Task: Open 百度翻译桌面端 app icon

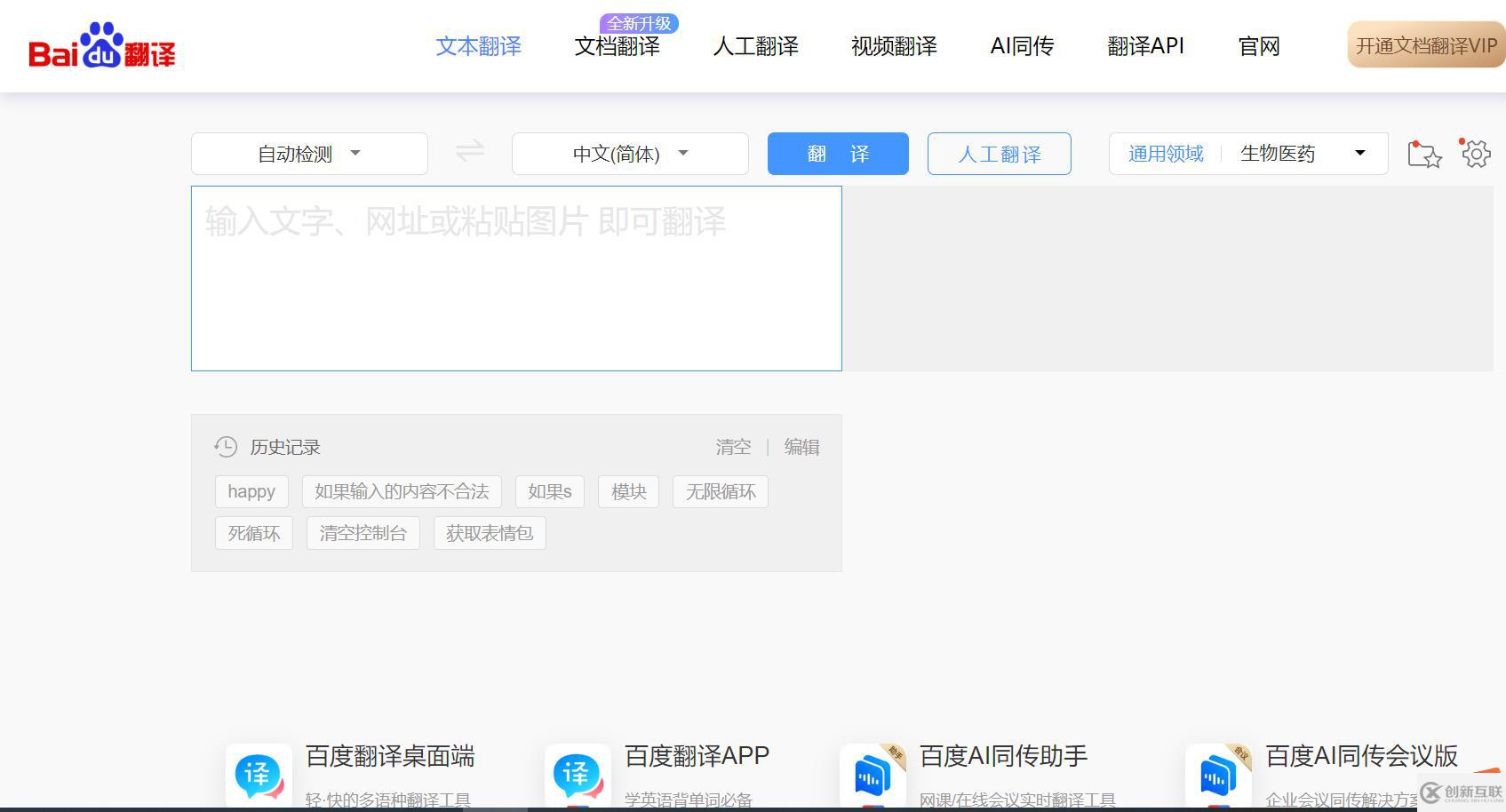Action: [258, 775]
